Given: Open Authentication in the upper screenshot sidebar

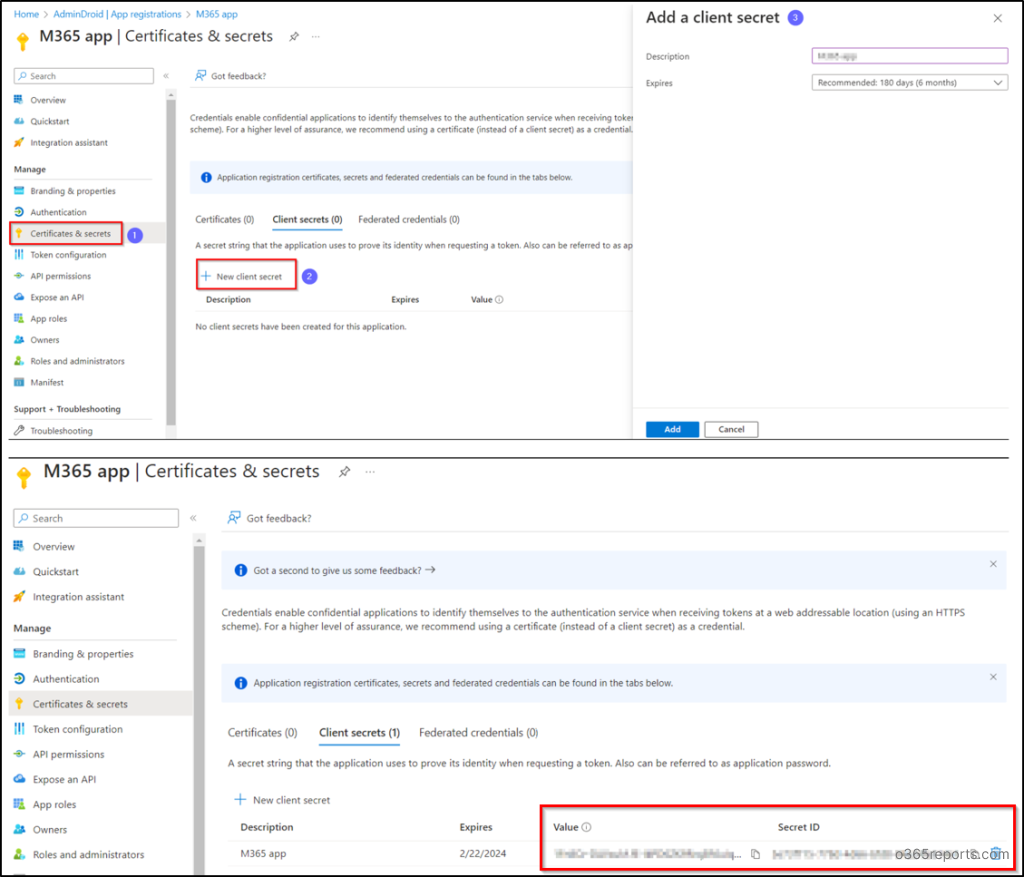Looking at the screenshot, I should click(50, 212).
